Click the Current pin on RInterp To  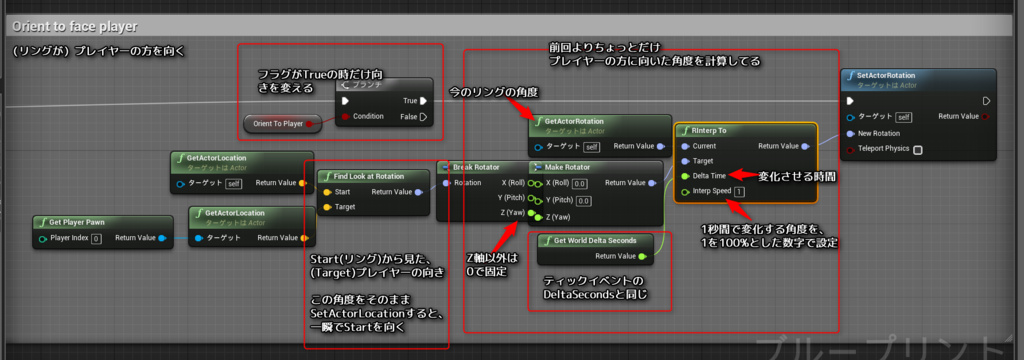[684, 146]
